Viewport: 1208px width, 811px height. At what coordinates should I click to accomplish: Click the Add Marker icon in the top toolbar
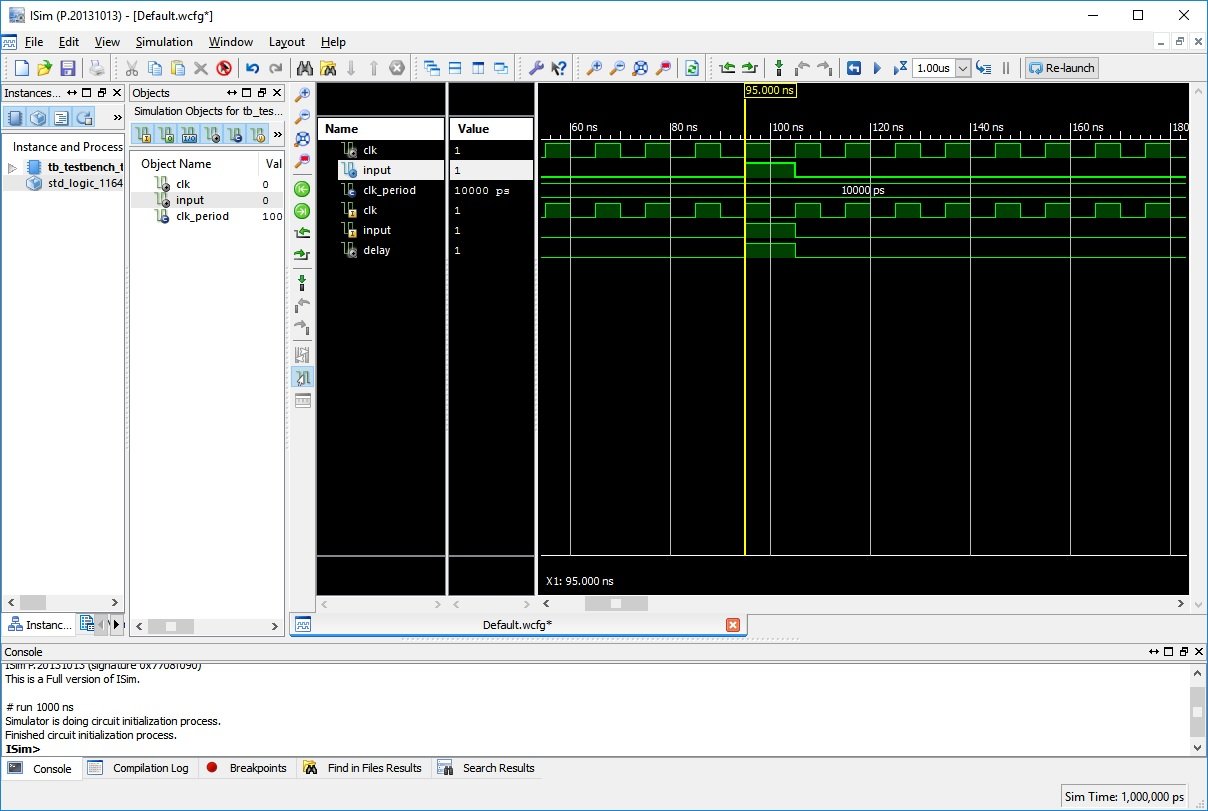coord(779,68)
